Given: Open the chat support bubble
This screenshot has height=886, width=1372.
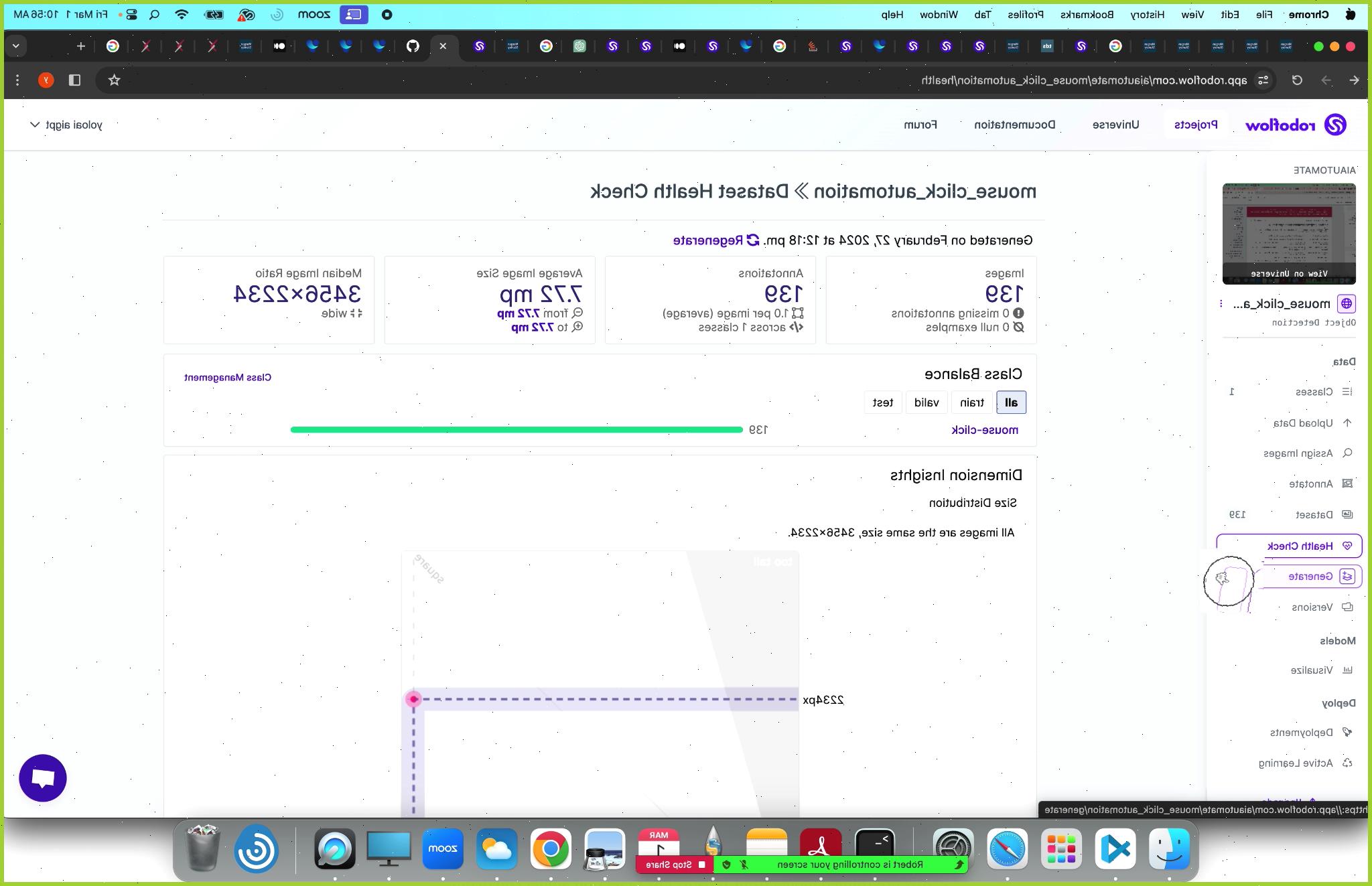Looking at the screenshot, I should pyautogui.click(x=43, y=778).
